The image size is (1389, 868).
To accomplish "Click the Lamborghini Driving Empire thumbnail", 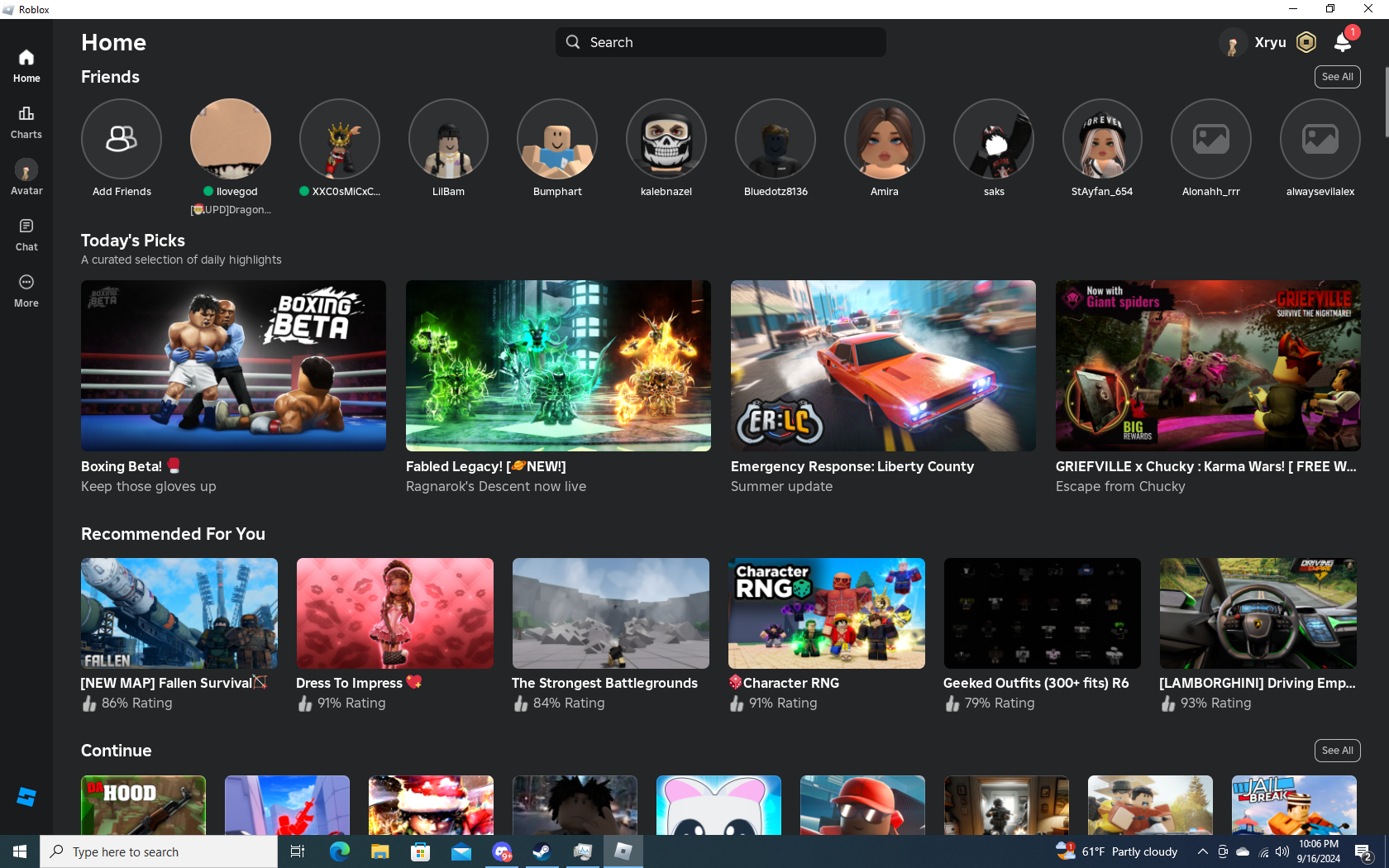I will point(1258,613).
